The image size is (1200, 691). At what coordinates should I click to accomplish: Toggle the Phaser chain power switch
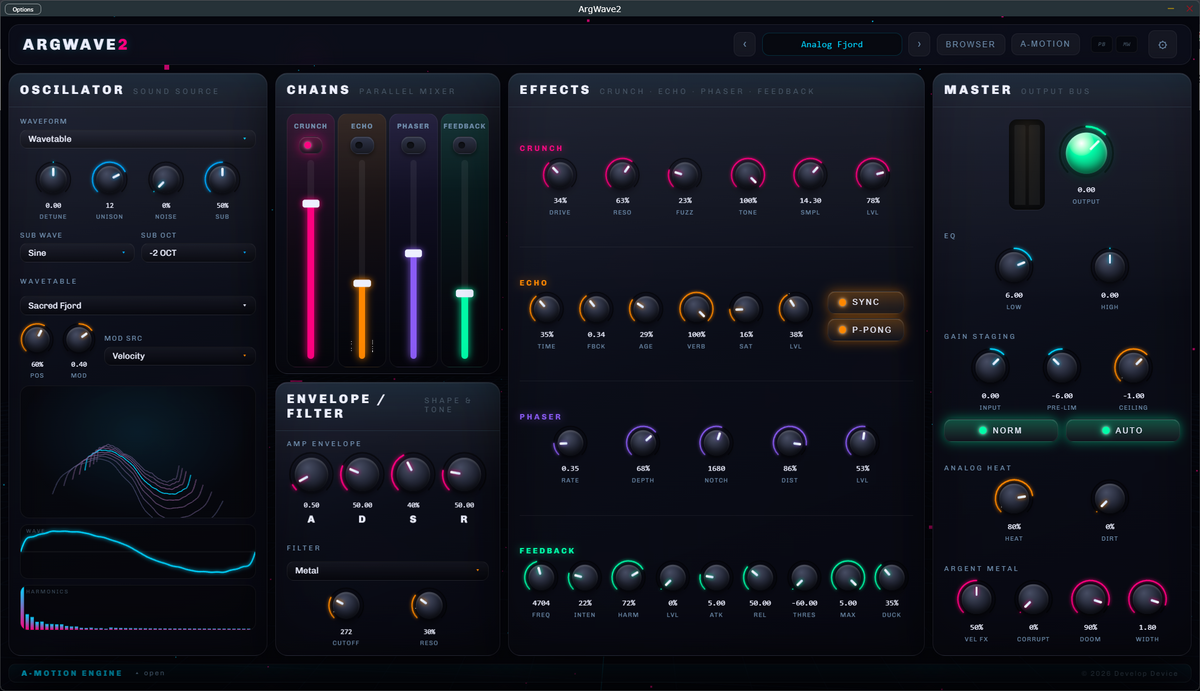[x=413, y=145]
